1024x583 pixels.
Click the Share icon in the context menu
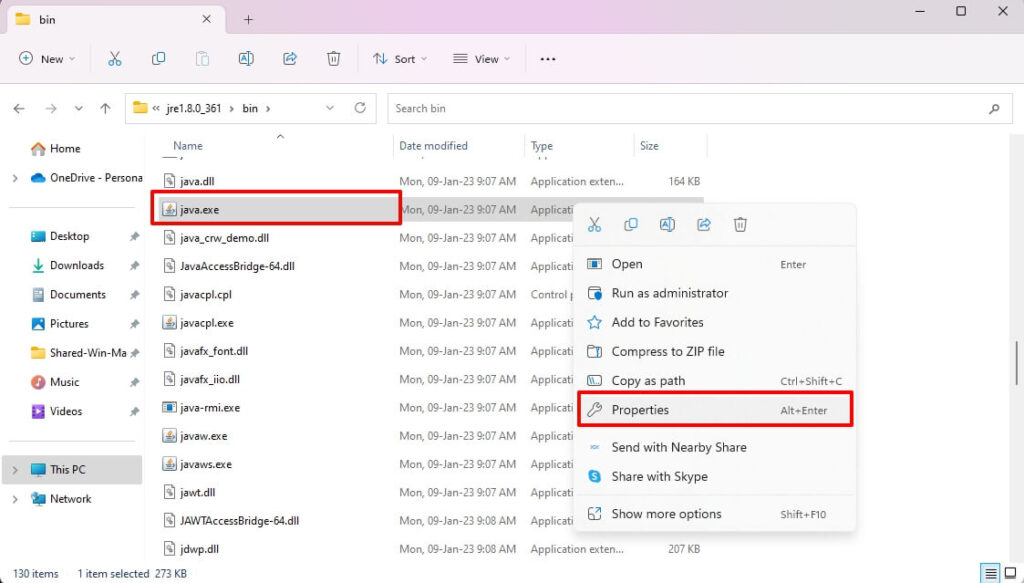[x=703, y=225]
